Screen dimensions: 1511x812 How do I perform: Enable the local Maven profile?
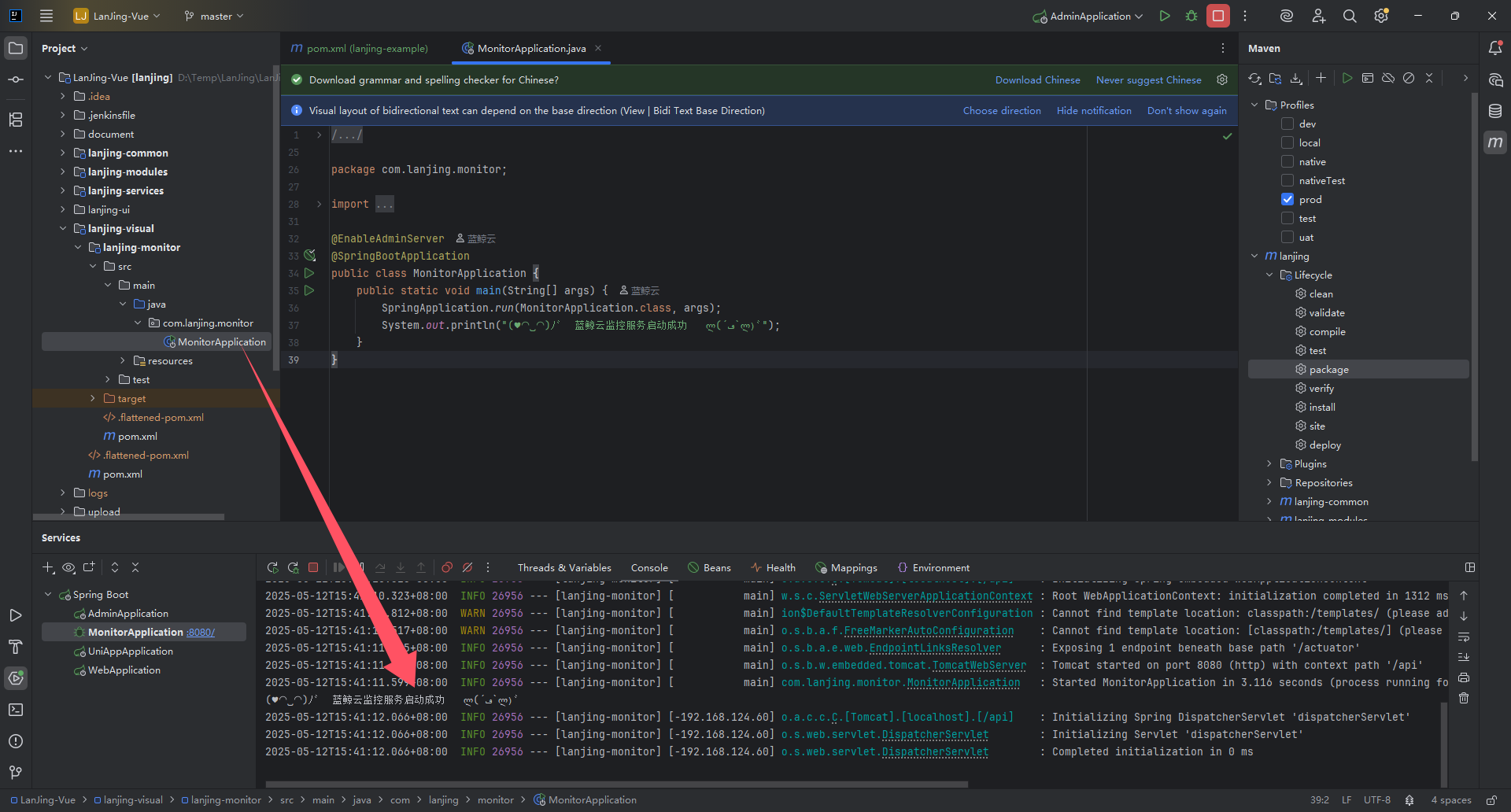1287,142
